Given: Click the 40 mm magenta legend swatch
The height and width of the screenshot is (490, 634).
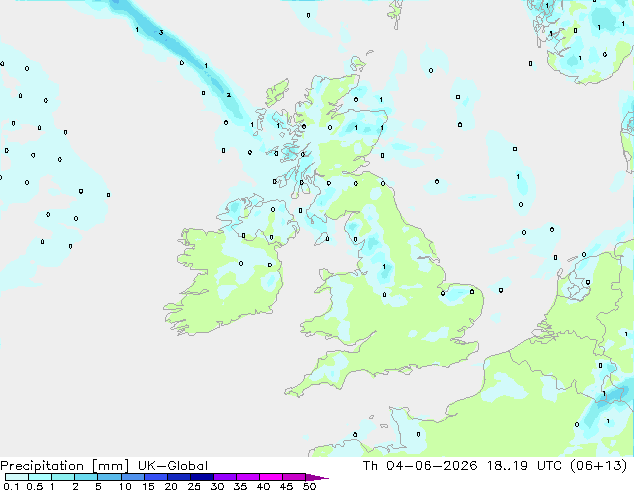Looking at the screenshot, I should point(271,477).
